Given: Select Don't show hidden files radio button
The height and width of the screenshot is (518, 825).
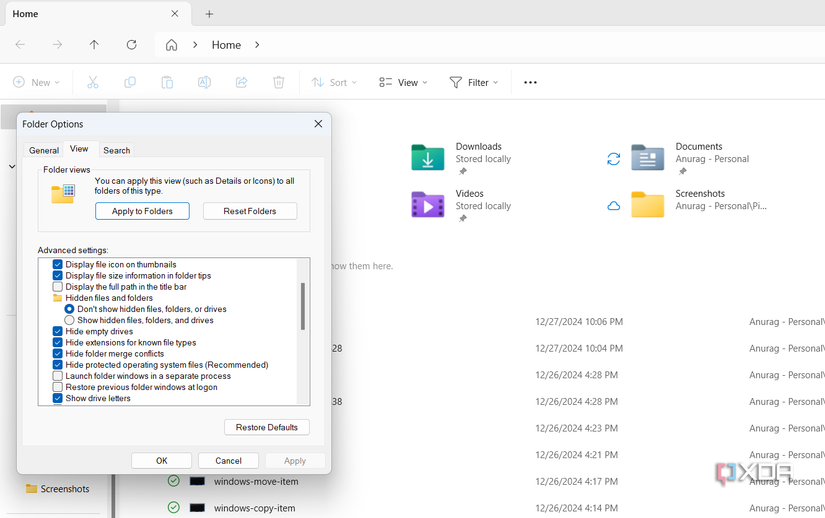Looking at the screenshot, I should [x=69, y=309].
